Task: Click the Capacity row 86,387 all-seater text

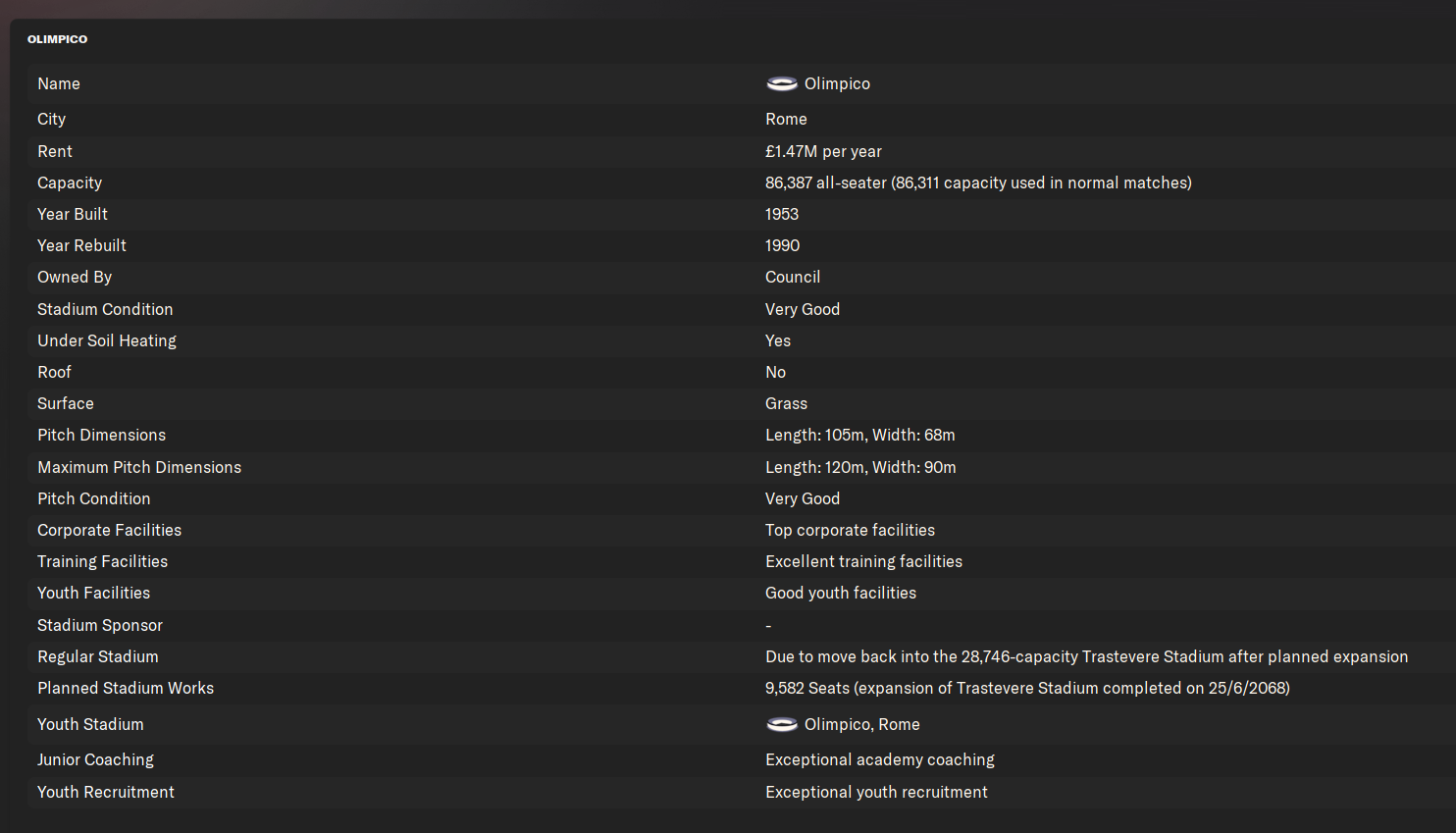Action: tap(826, 182)
